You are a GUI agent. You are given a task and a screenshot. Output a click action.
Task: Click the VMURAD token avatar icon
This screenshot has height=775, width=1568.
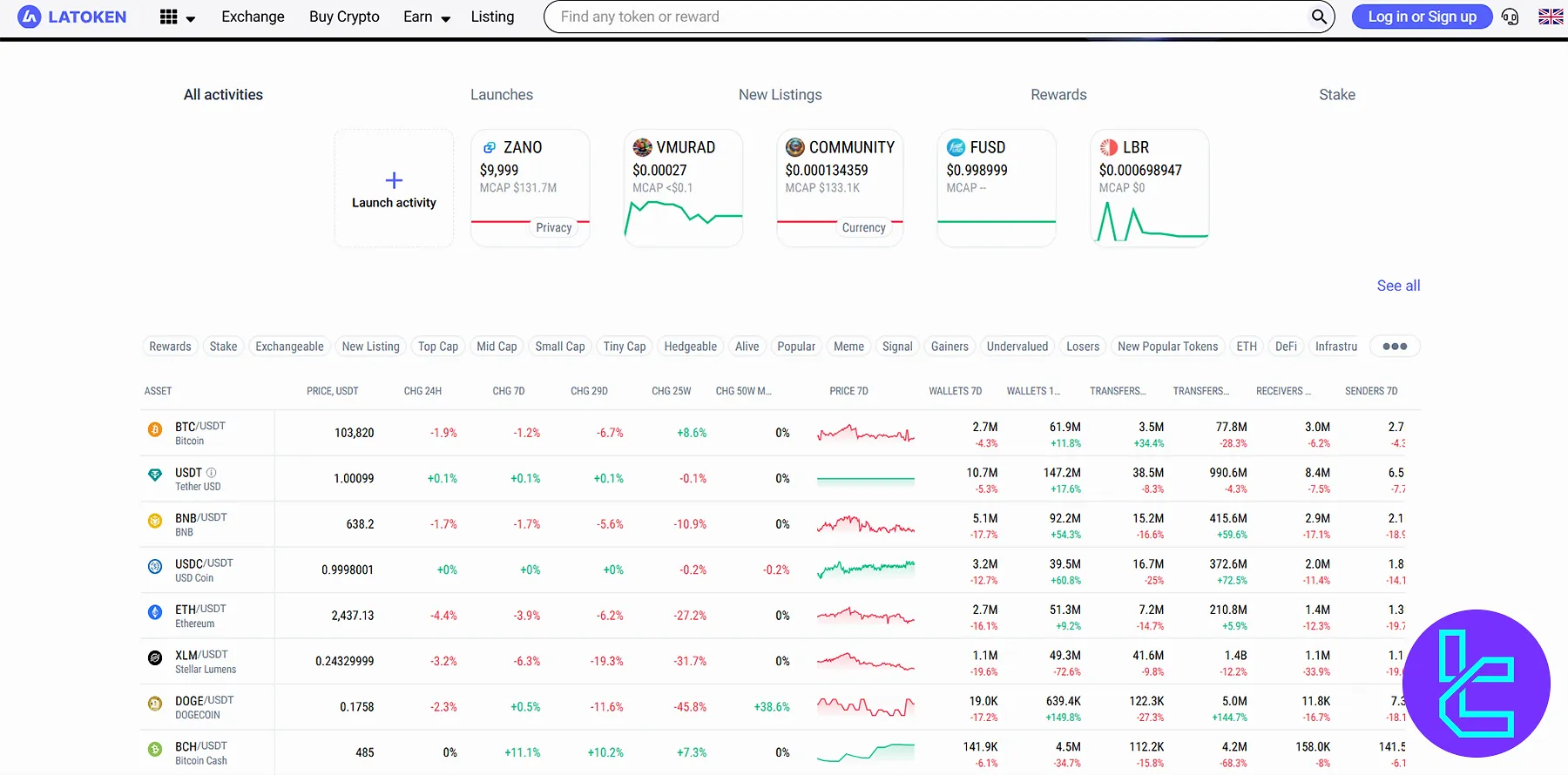click(642, 147)
